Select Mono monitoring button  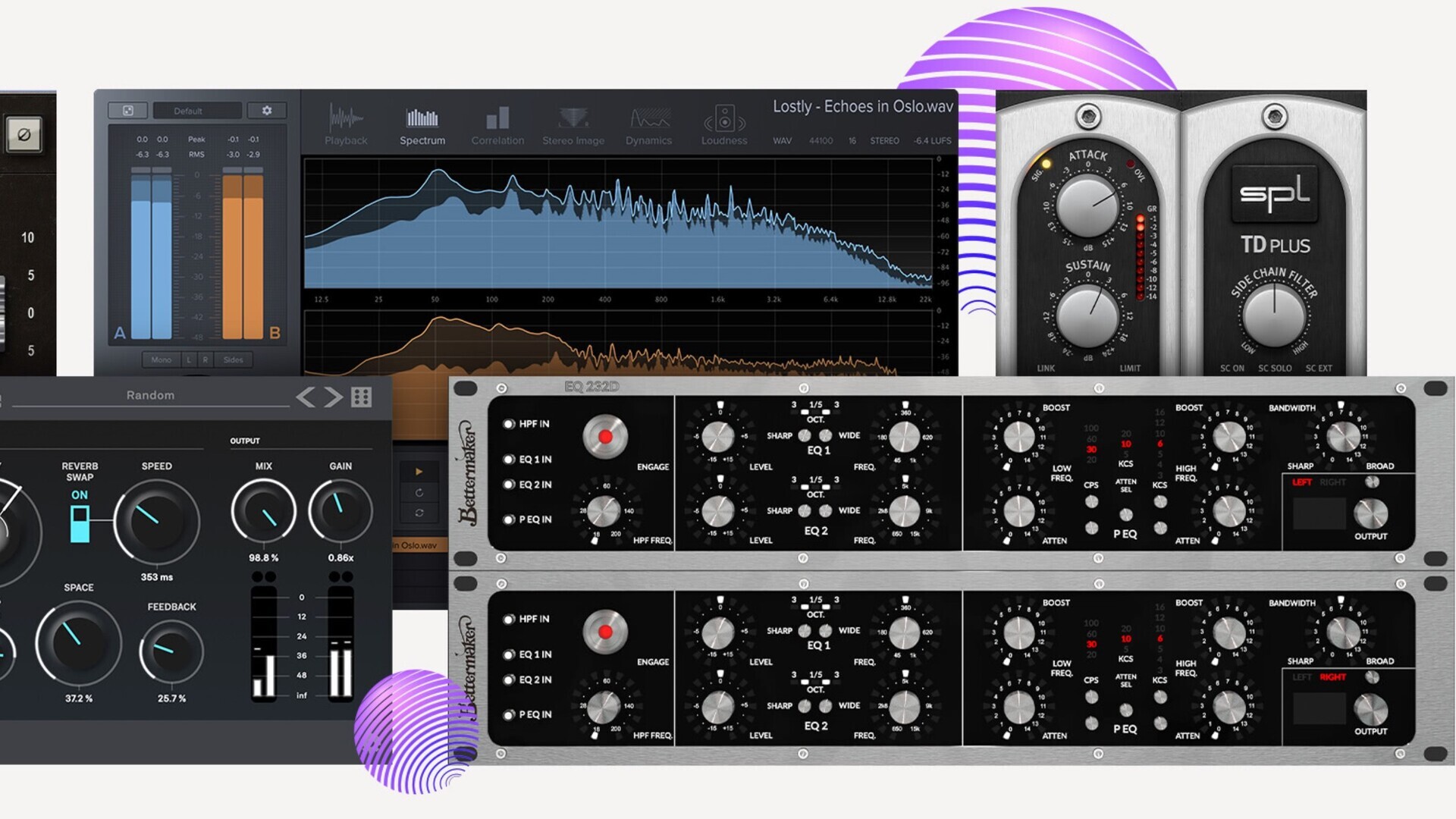pos(161,359)
